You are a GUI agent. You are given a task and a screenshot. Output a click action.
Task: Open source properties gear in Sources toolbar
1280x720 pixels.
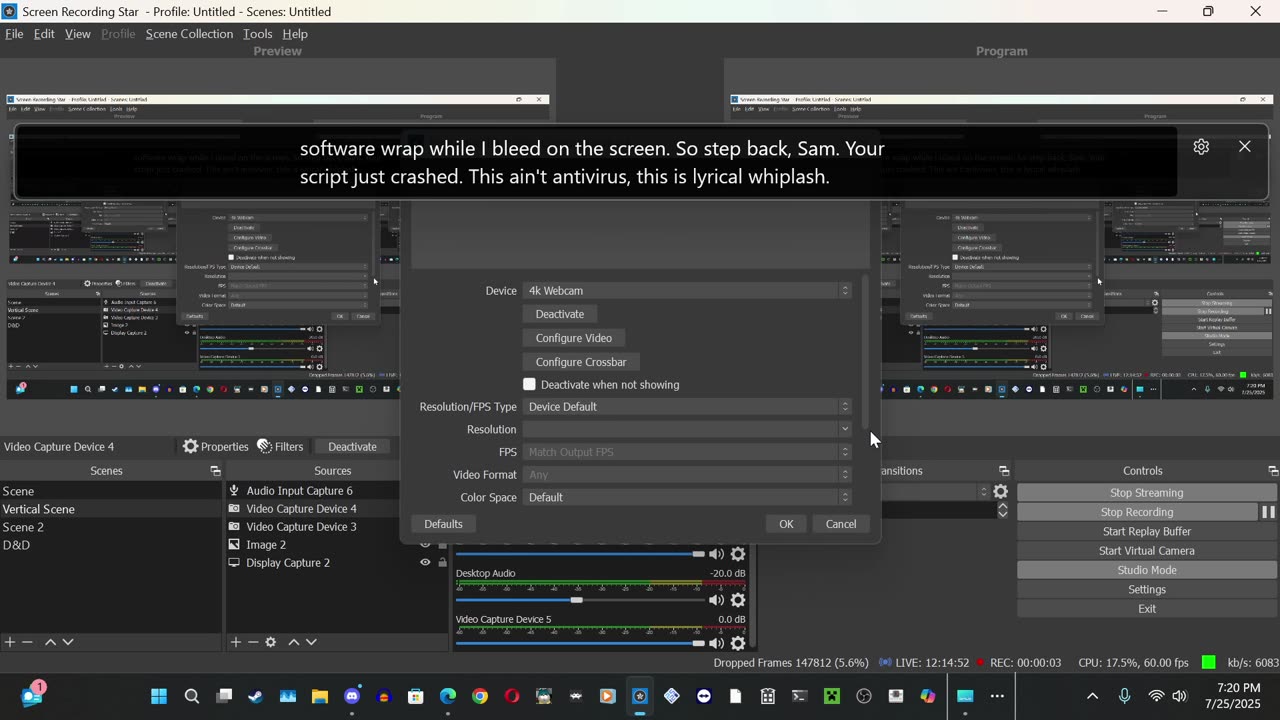click(270, 642)
